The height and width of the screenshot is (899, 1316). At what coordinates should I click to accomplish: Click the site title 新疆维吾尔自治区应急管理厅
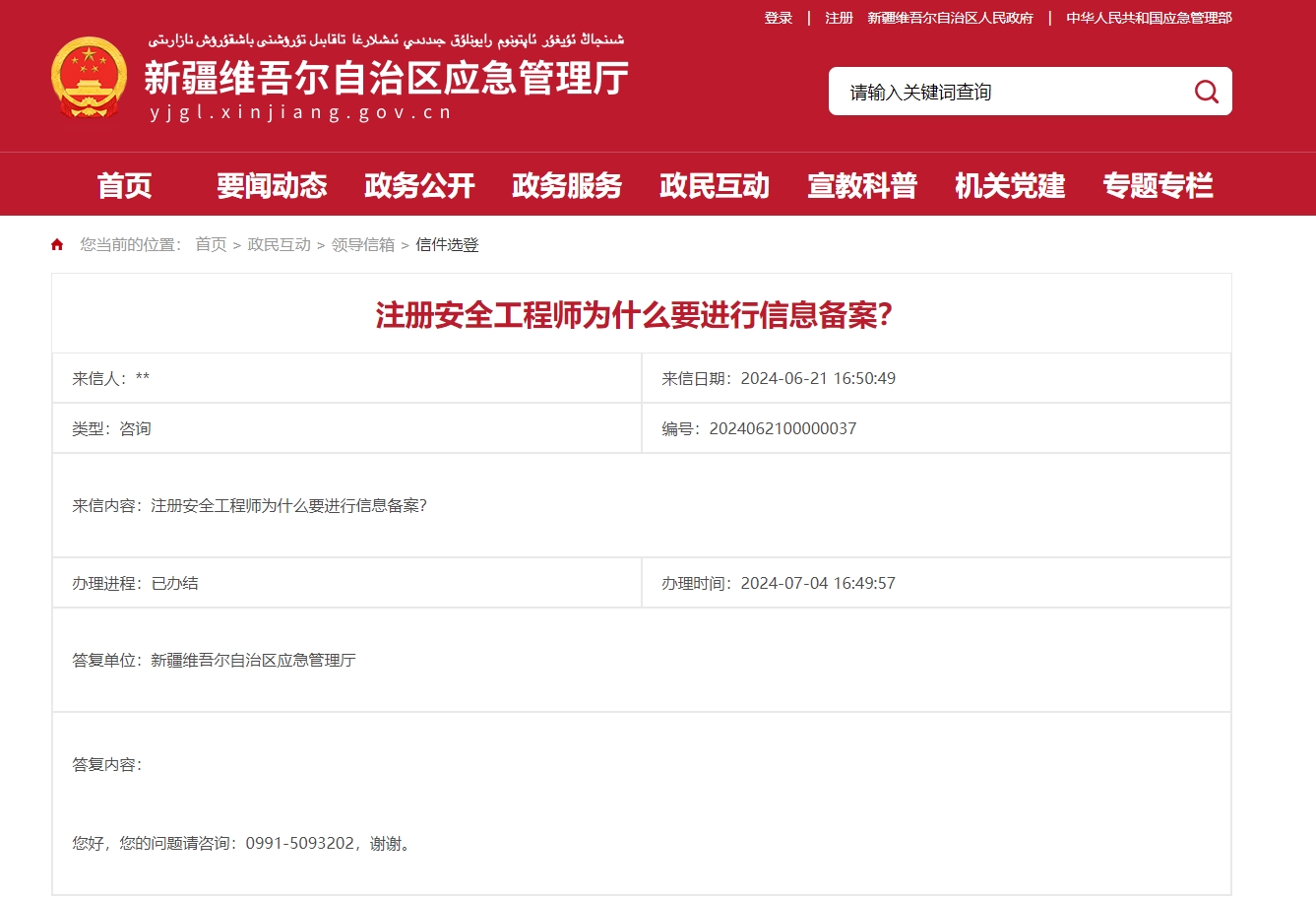(x=386, y=79)
